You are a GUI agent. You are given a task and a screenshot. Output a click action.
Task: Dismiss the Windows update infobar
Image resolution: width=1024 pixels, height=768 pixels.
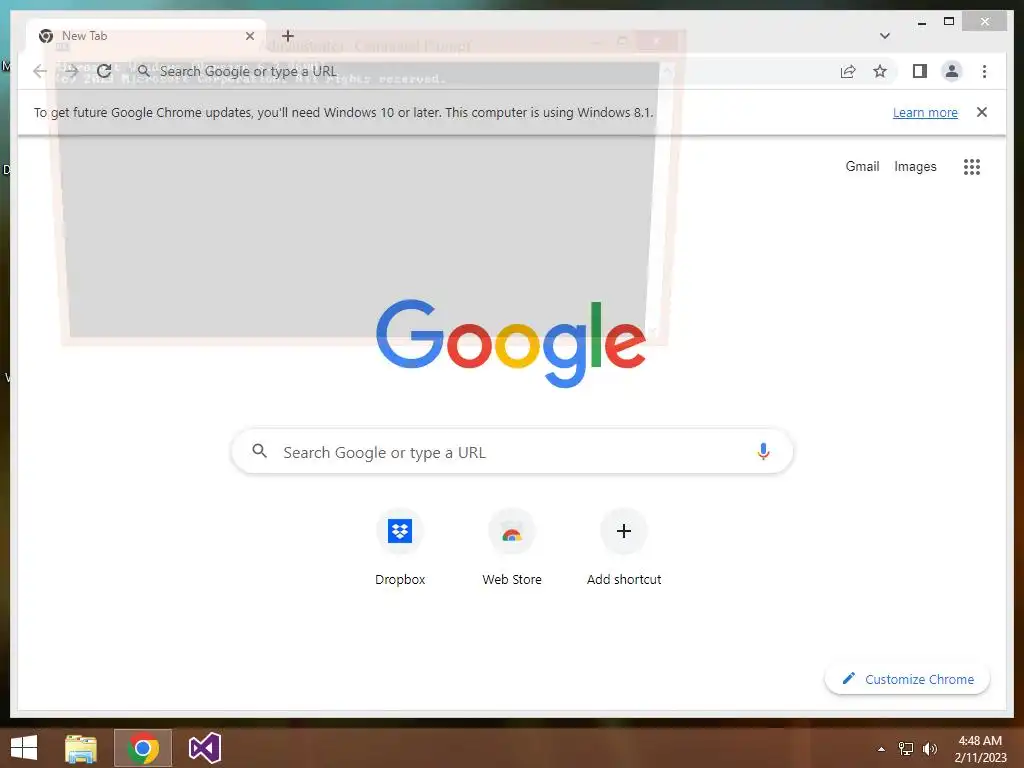(x=982, y=112)
